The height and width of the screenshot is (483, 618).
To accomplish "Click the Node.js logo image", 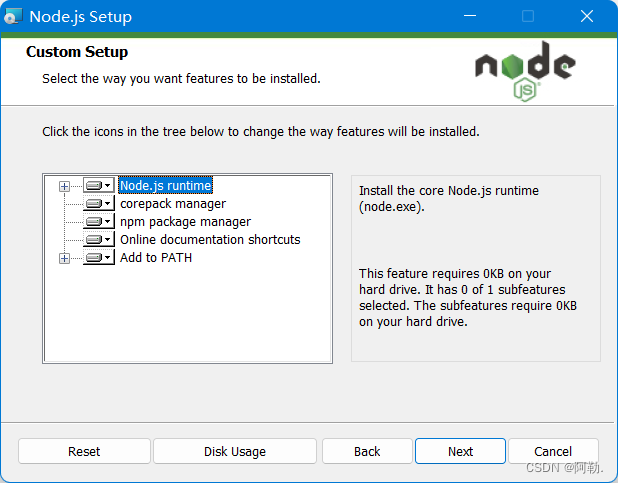I will click(x=525, y=72).
